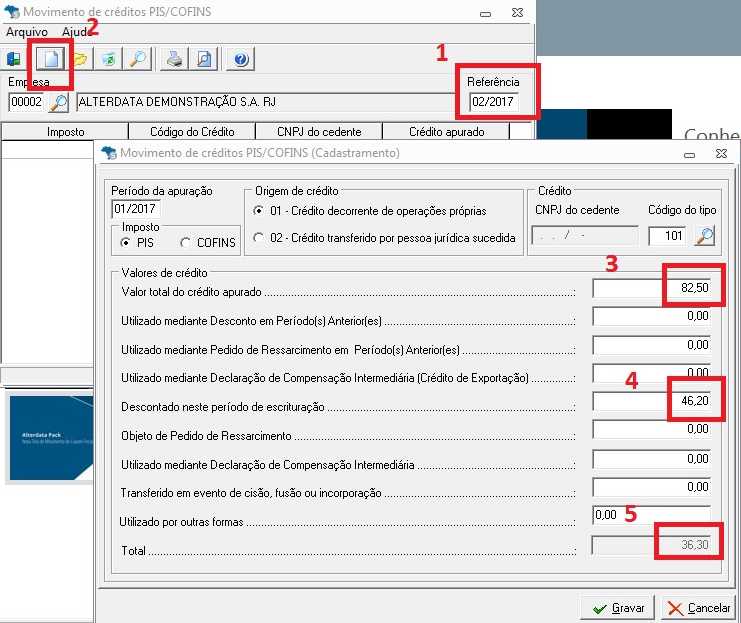The width and height of the screenshot is (741, 623).
Task: Click the Descontado neste período value 46,20
Action: coord(651,401)
